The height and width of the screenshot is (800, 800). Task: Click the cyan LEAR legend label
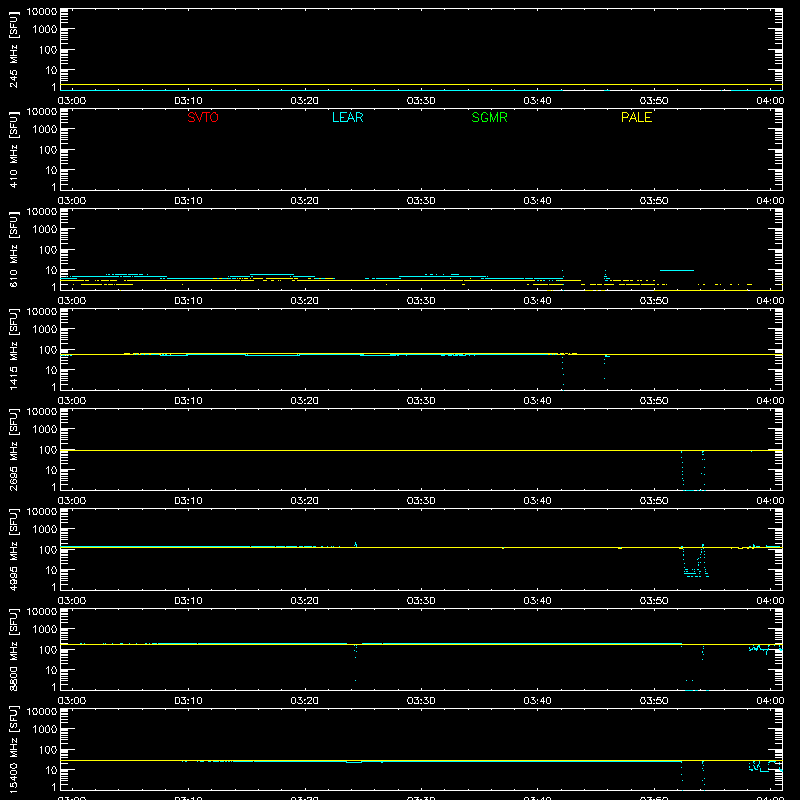347,117
